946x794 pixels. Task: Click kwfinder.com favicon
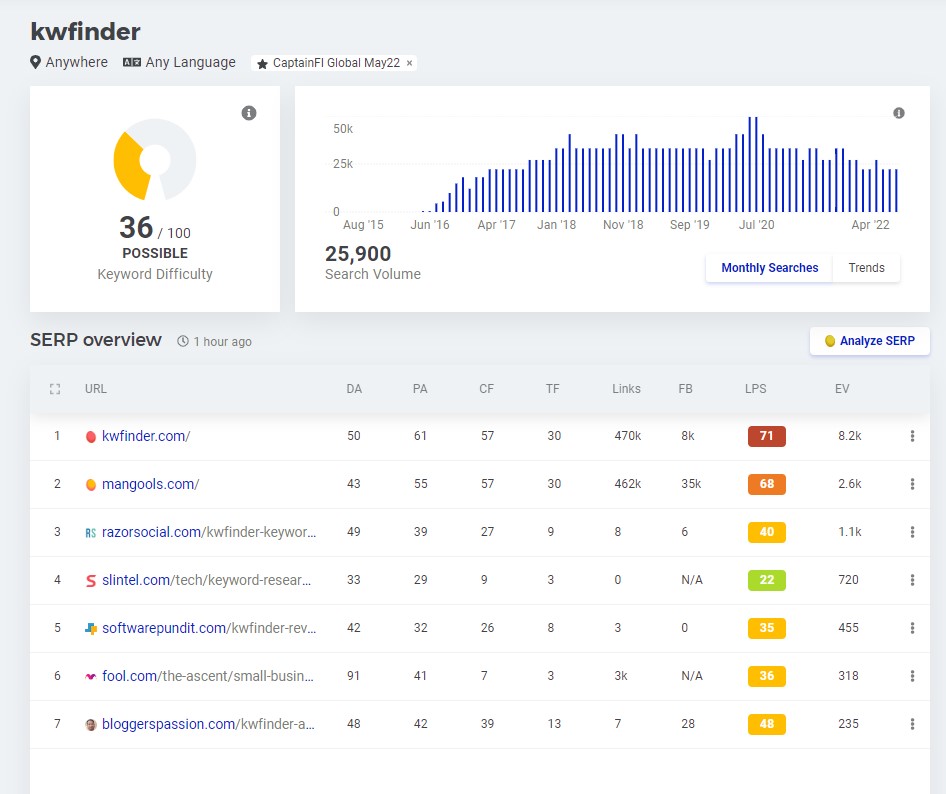[x=90, y=437]
